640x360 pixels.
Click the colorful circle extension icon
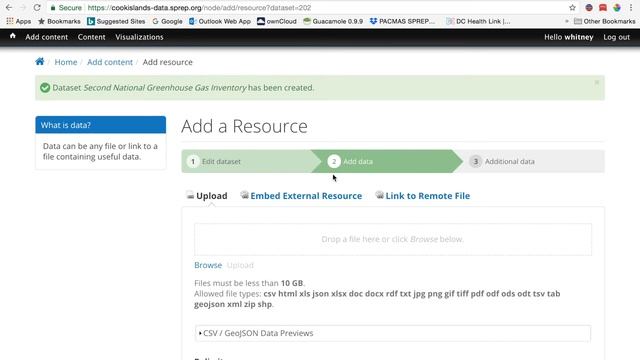tap(616, 7)
